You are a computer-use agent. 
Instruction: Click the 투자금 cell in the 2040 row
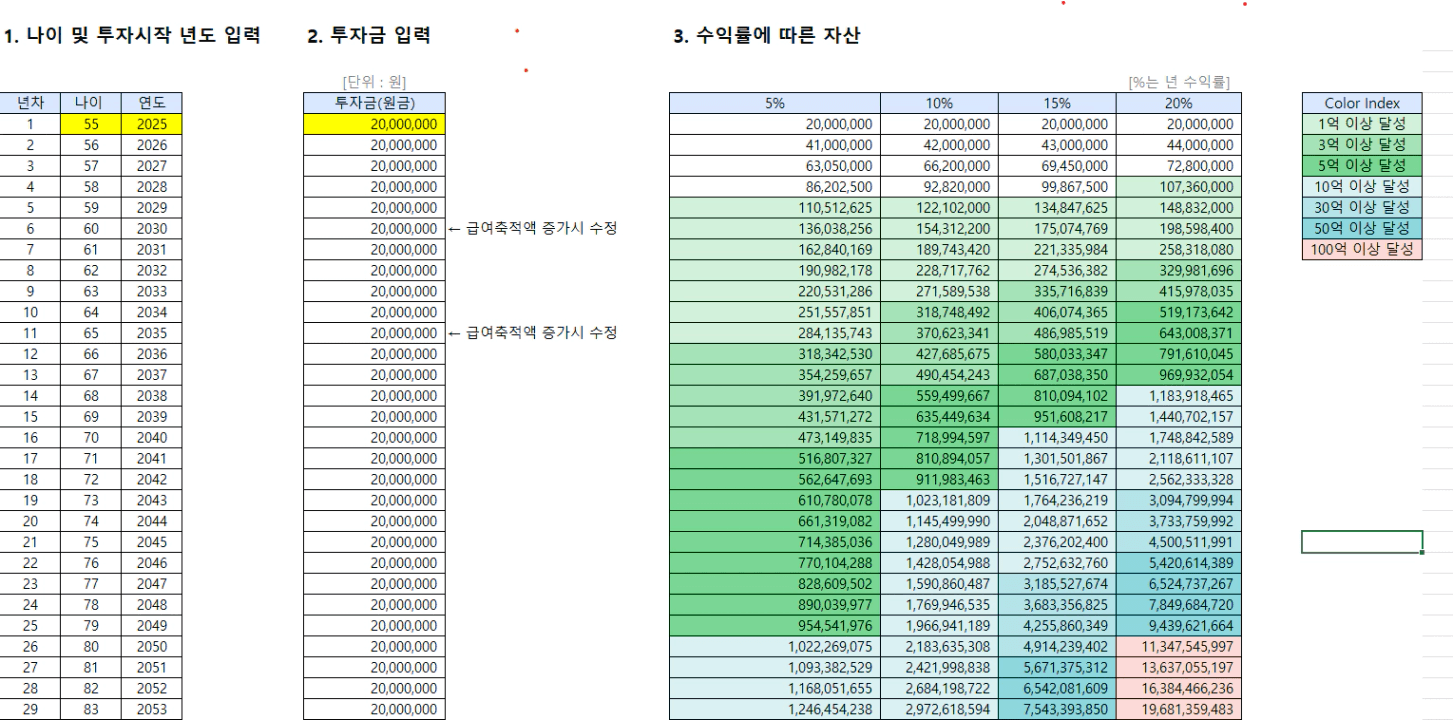[x=374, y=438]
